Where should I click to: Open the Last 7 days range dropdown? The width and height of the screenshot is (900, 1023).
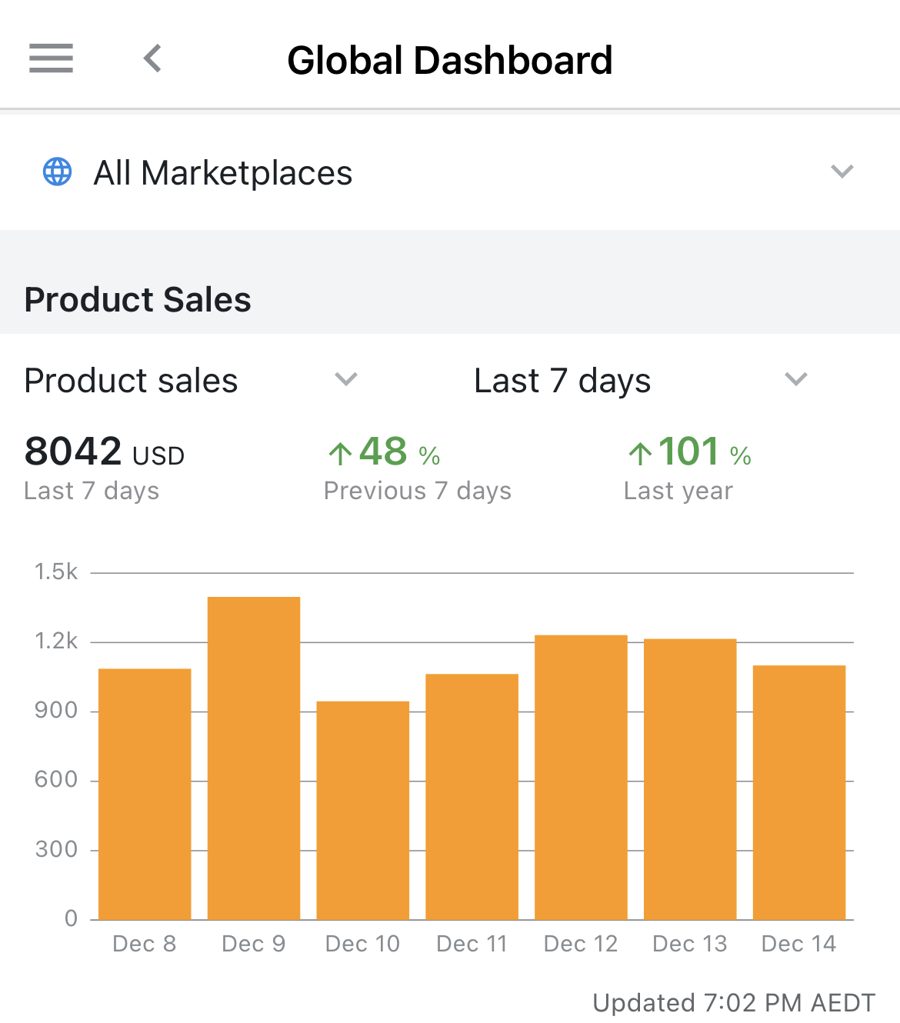(641, 380)
